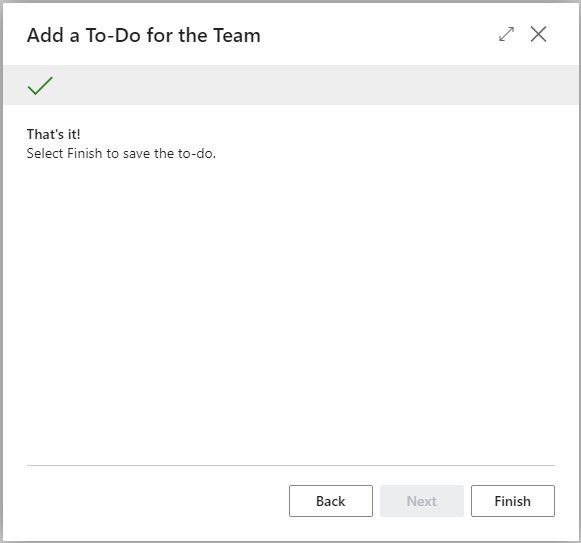581x543 pixels.
Task: Click the "That's it!" heading
Action: (53, 134)
